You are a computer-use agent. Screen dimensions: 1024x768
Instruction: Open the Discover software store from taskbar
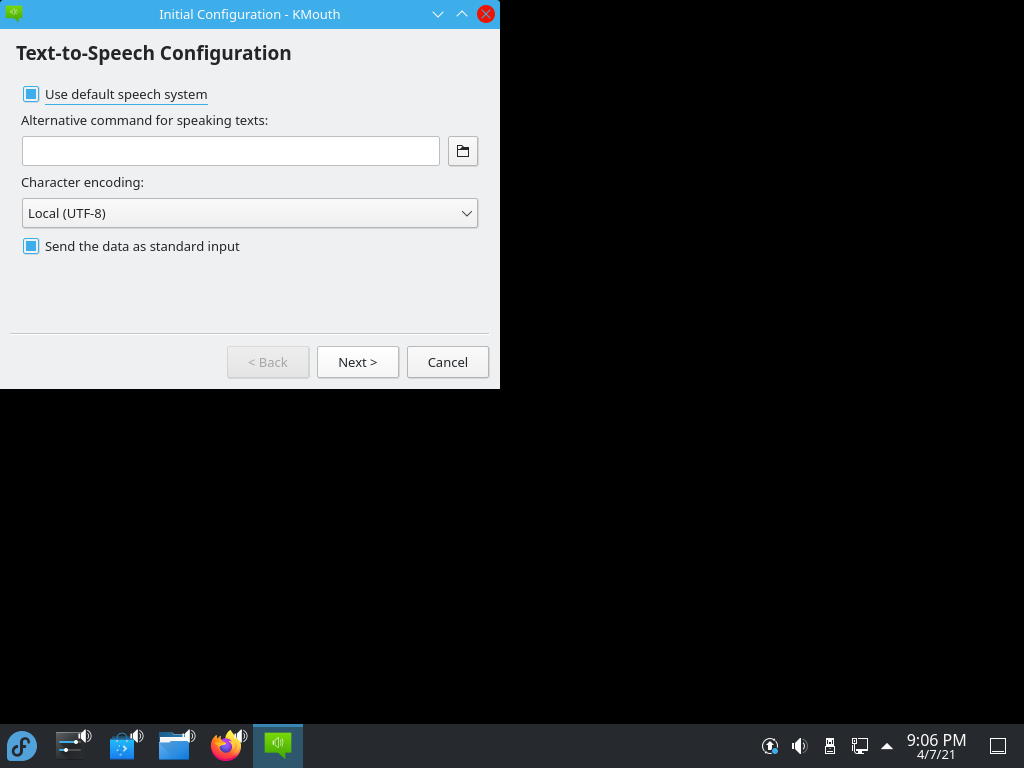tap(124, 746)
